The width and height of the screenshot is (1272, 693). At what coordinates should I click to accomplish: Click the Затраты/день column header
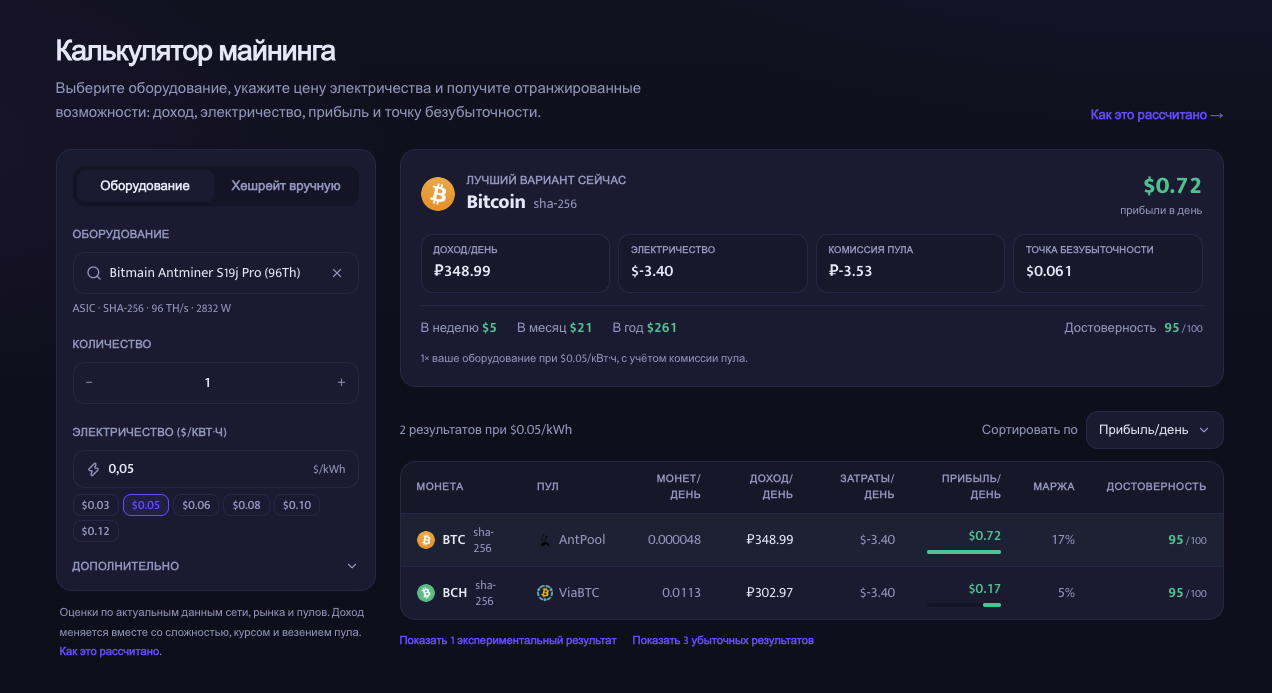coord(867,487)
